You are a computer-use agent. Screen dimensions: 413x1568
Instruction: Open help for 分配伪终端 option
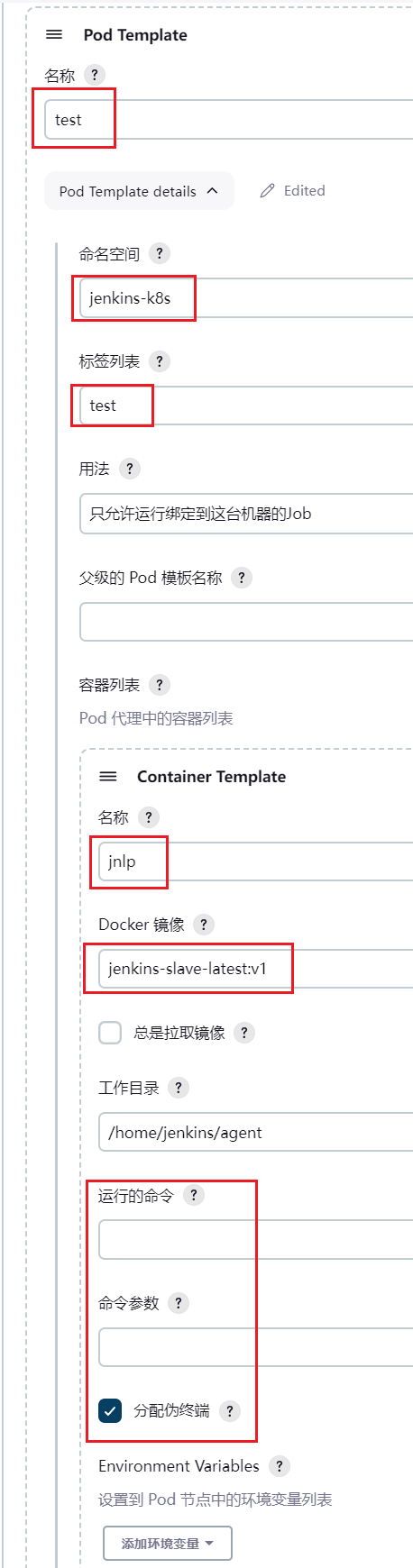tap(229, 1411)
